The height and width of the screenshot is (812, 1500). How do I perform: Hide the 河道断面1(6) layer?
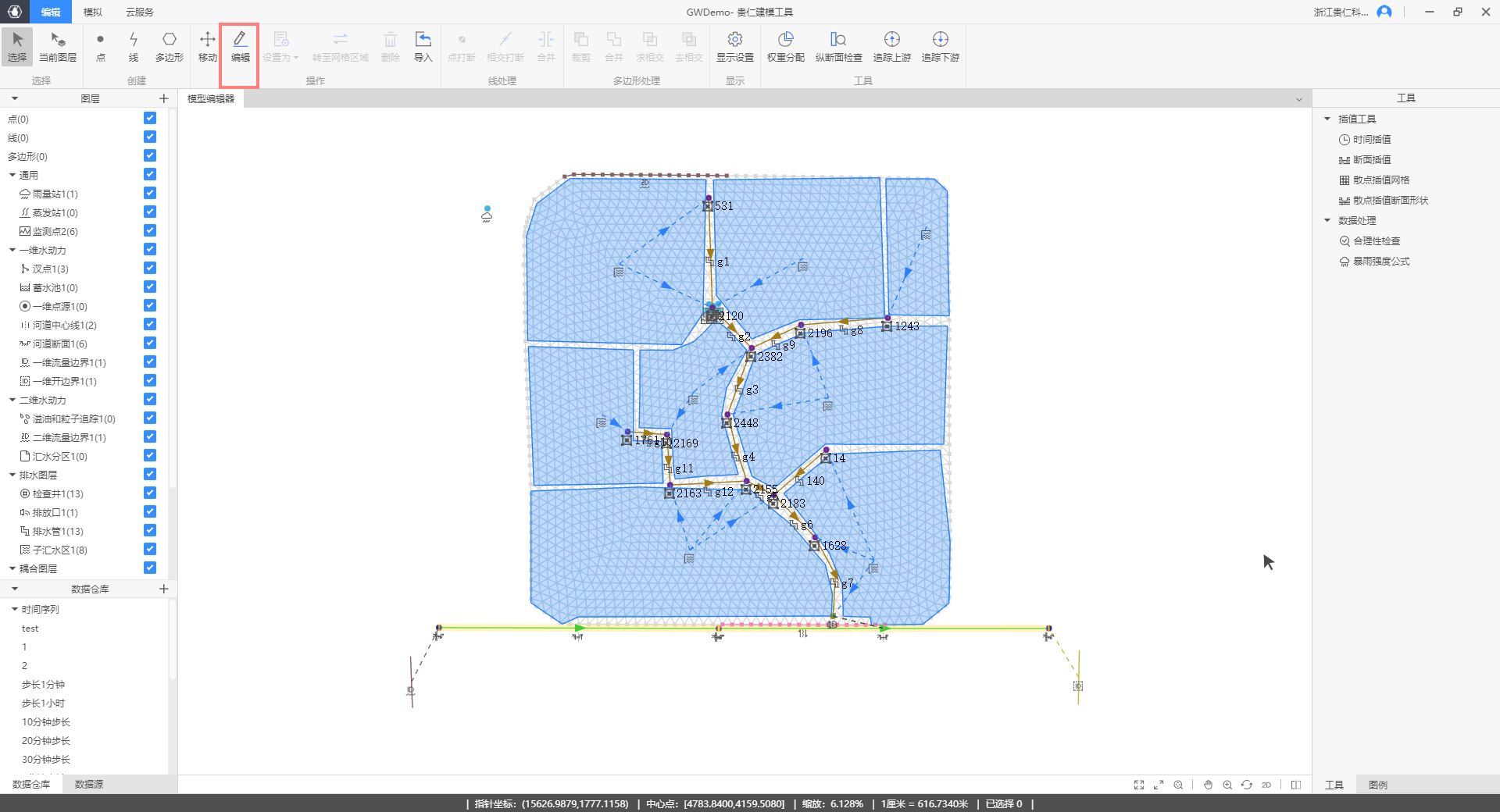(150, 344)
